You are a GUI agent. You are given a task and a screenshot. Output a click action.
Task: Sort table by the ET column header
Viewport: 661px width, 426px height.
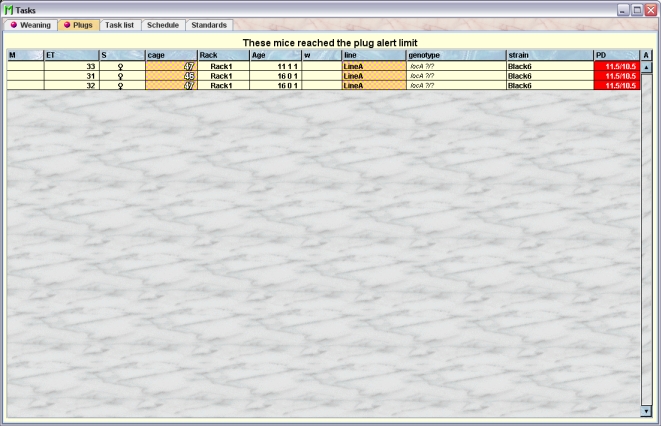click(70, 55)
